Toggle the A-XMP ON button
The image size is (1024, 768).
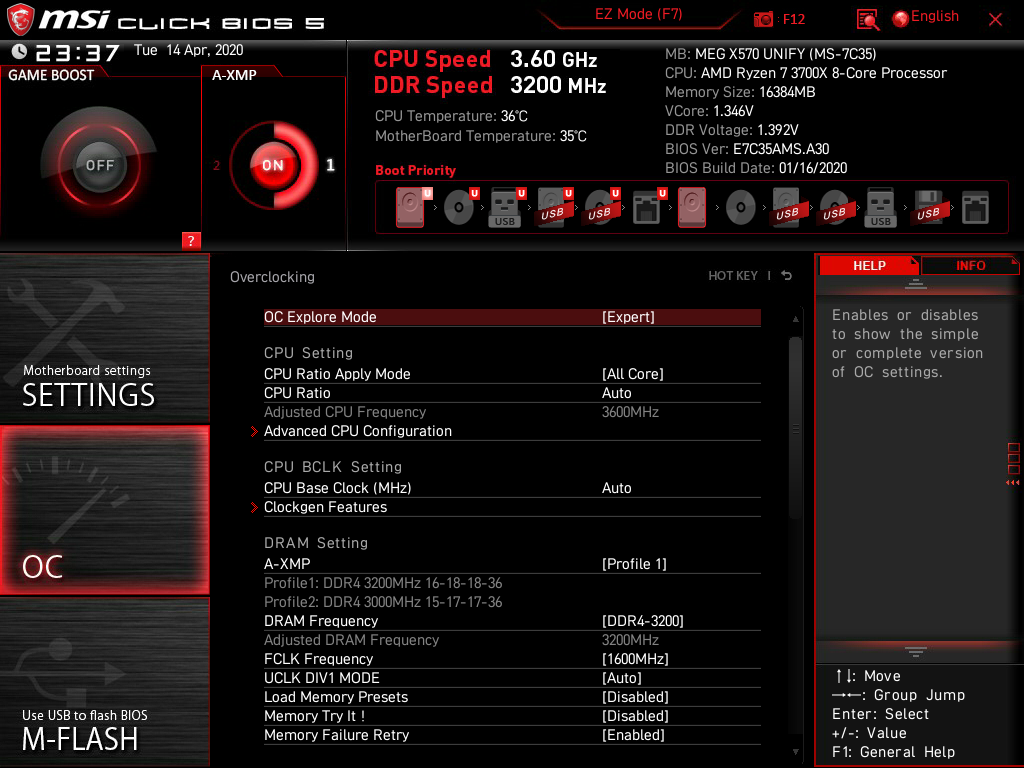(x=272, y=165)
